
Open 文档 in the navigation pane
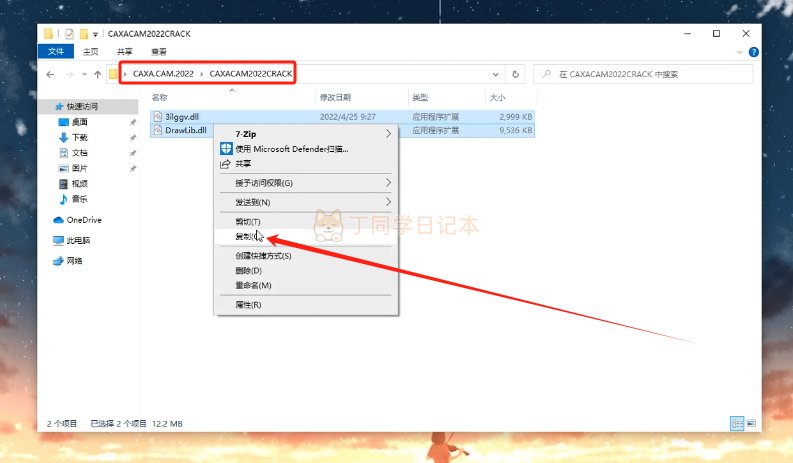pyautogui.click(x=79, y=152)
